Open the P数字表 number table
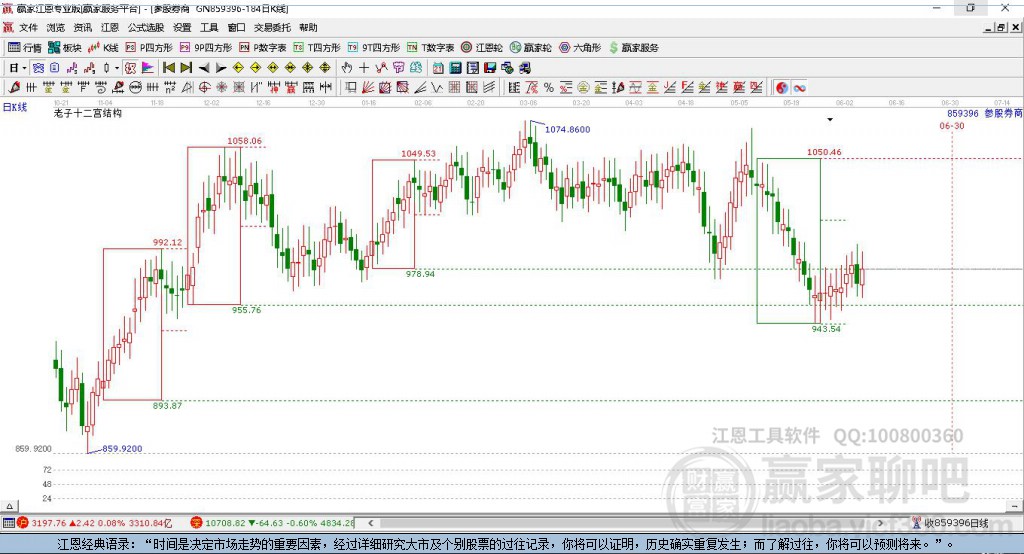This screenshot has width=1024, height=554. point(263,48)
